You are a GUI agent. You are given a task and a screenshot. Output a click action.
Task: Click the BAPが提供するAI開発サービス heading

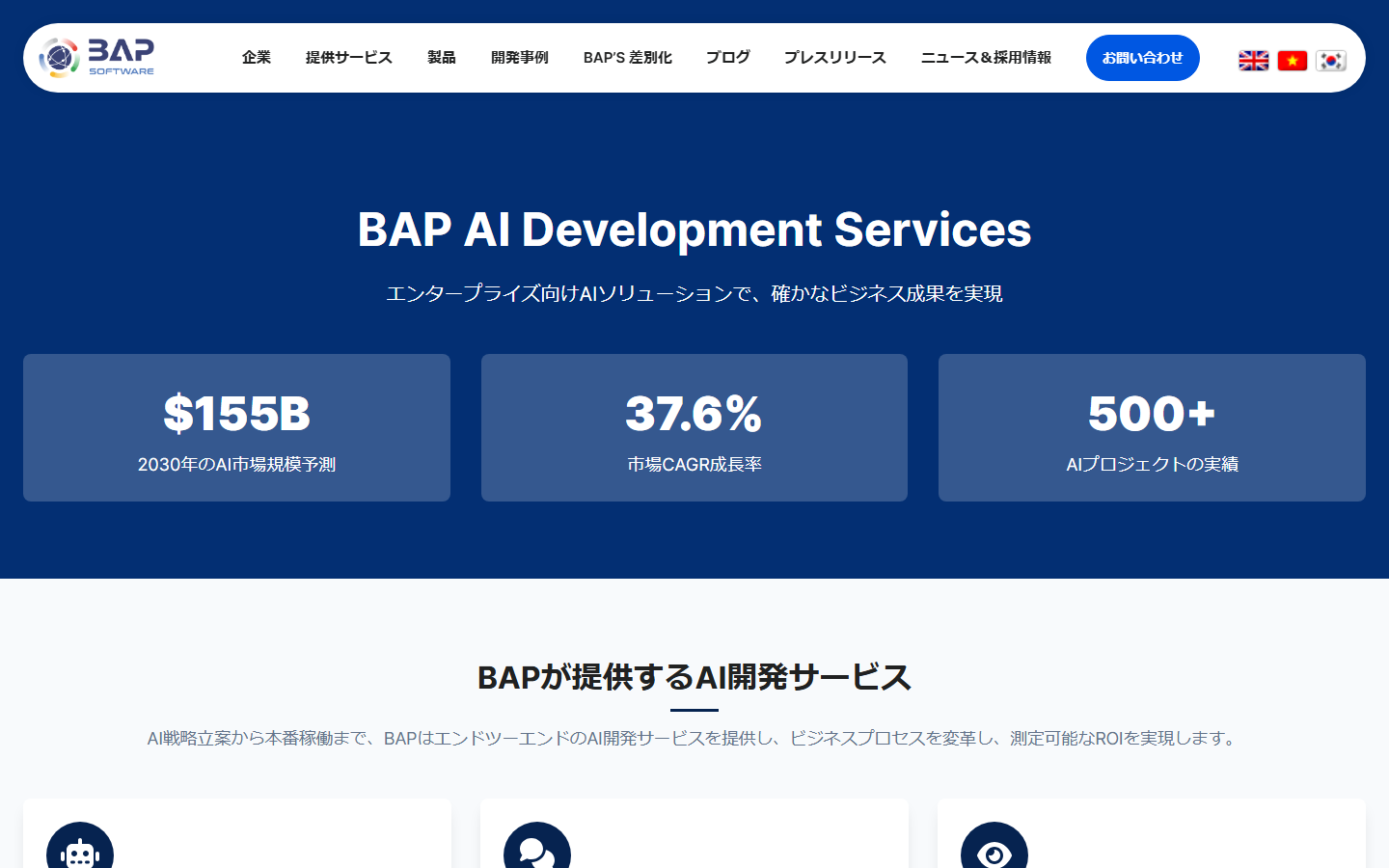(x=694, y=677)
